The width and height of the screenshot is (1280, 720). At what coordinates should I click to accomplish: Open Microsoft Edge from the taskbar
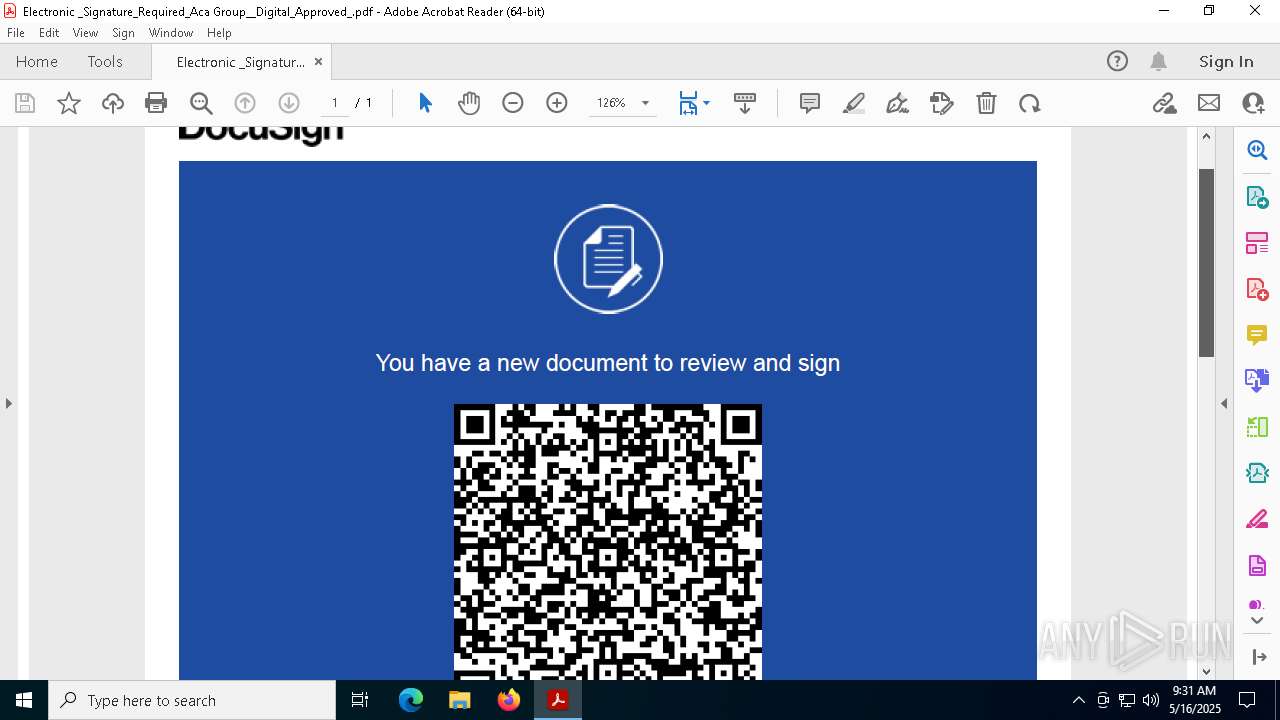pyautogui.click(x=411, y=700)
